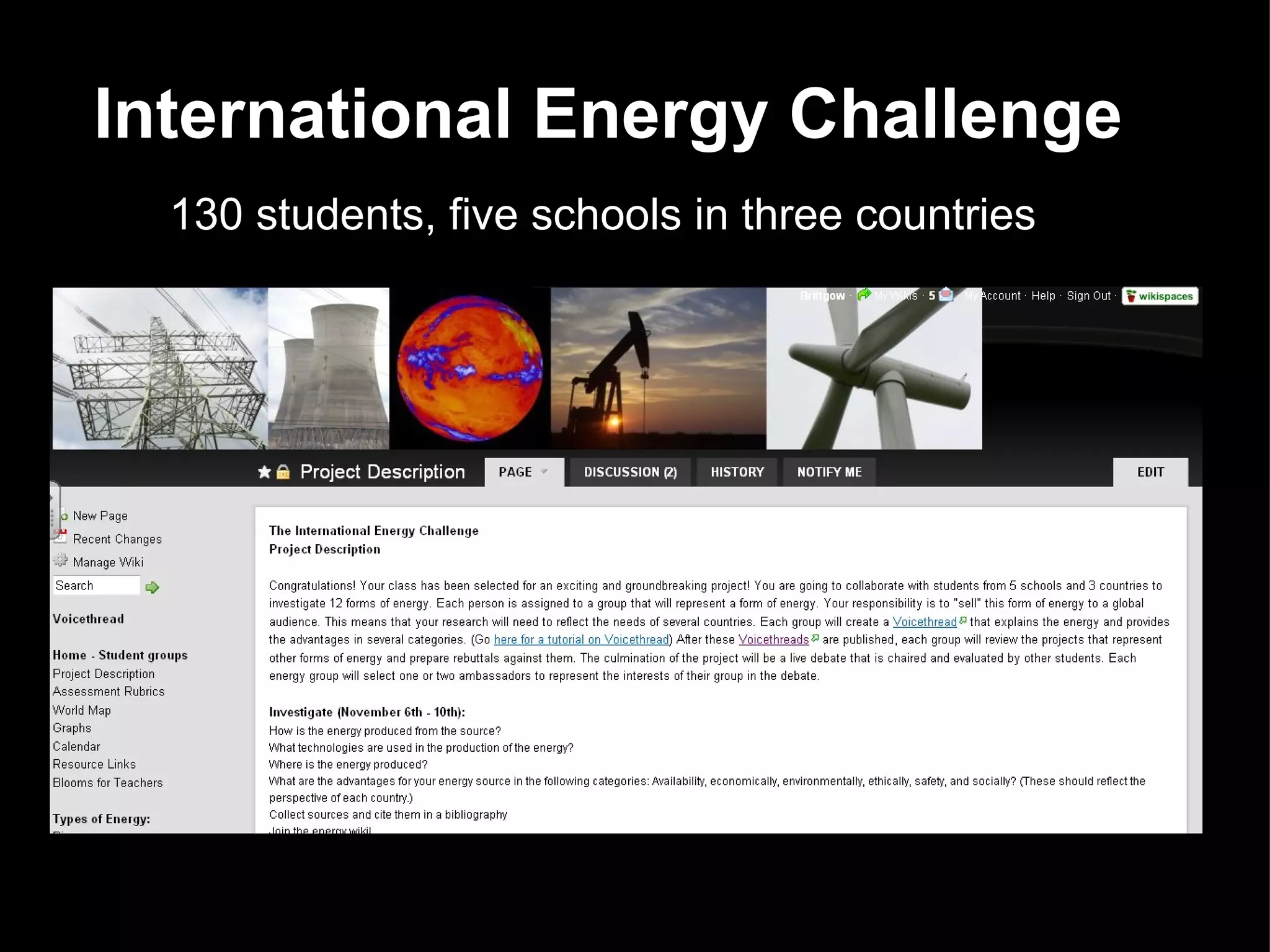Open the Recent Changes link
1270x952 pixels.
coord(117,539)
